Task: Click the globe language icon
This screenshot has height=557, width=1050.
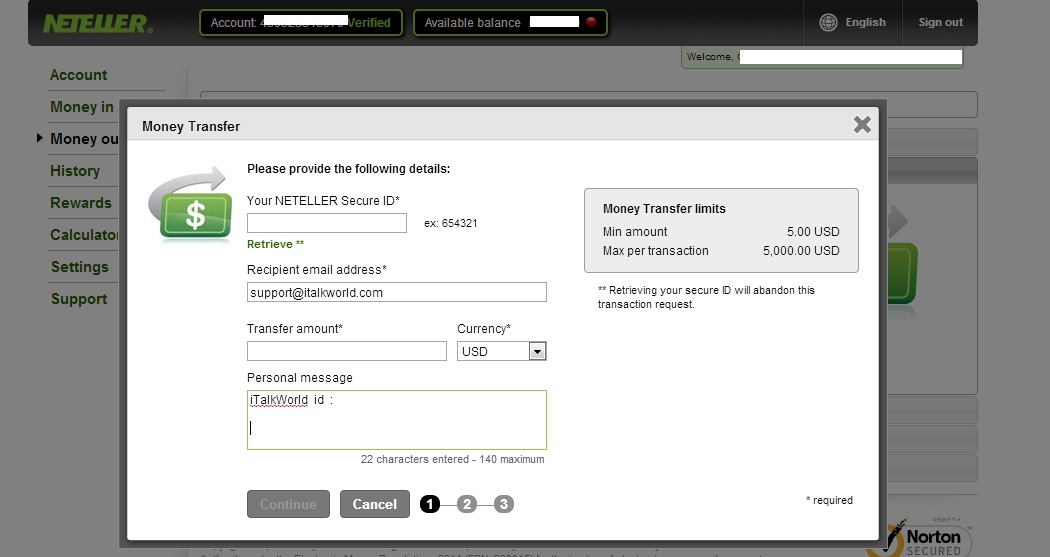Action: tap(828, 22)
